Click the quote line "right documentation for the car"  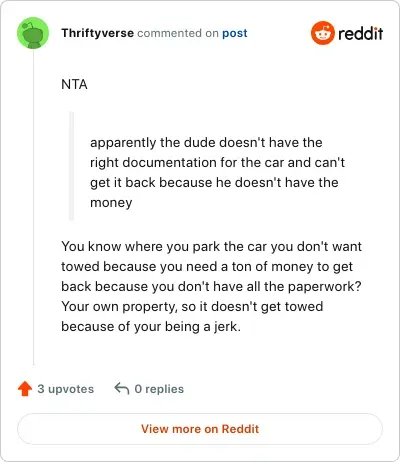(188, 163)
